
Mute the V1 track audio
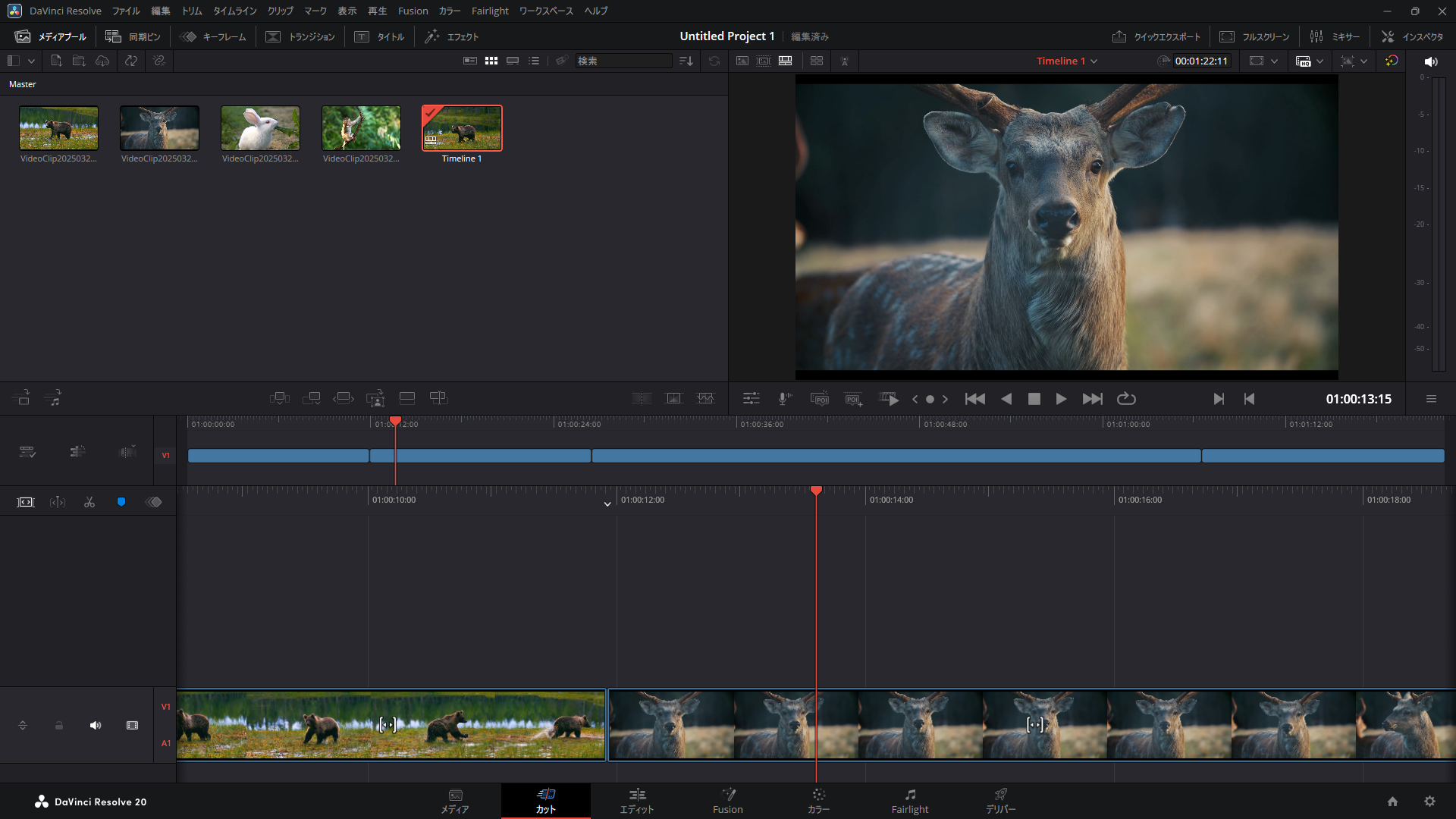(x=96, y=726)
